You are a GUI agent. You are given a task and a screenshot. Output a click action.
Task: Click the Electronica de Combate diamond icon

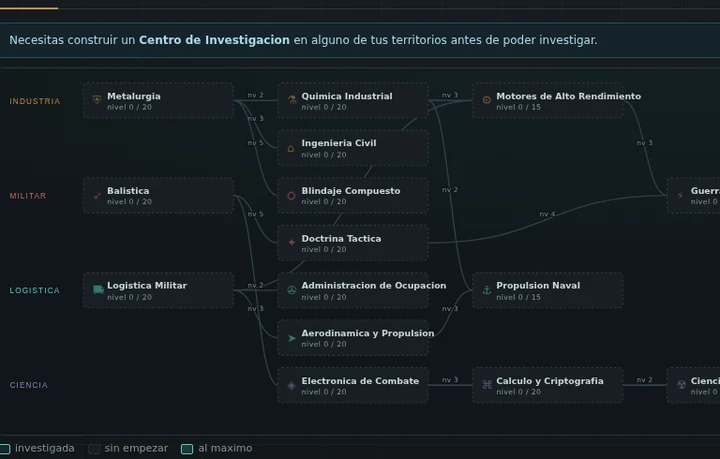pyautogui.click(x=292, y=386)
